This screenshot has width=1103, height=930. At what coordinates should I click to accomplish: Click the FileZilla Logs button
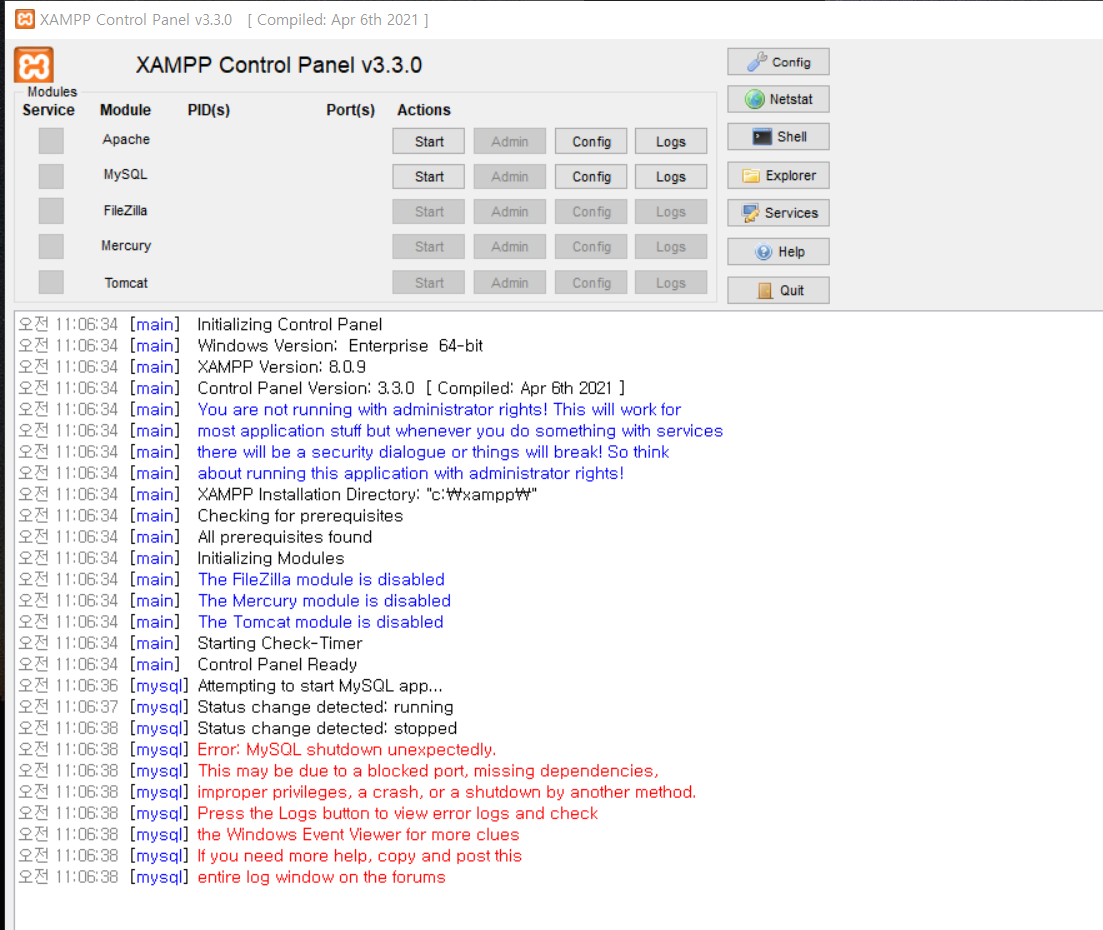(x=670, y=212)
